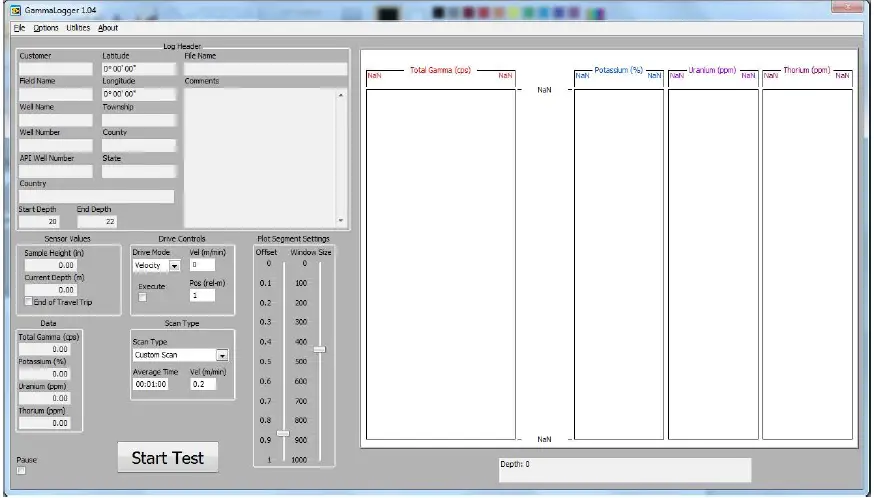Click the Window Size 500 tick label

point(301,361)
